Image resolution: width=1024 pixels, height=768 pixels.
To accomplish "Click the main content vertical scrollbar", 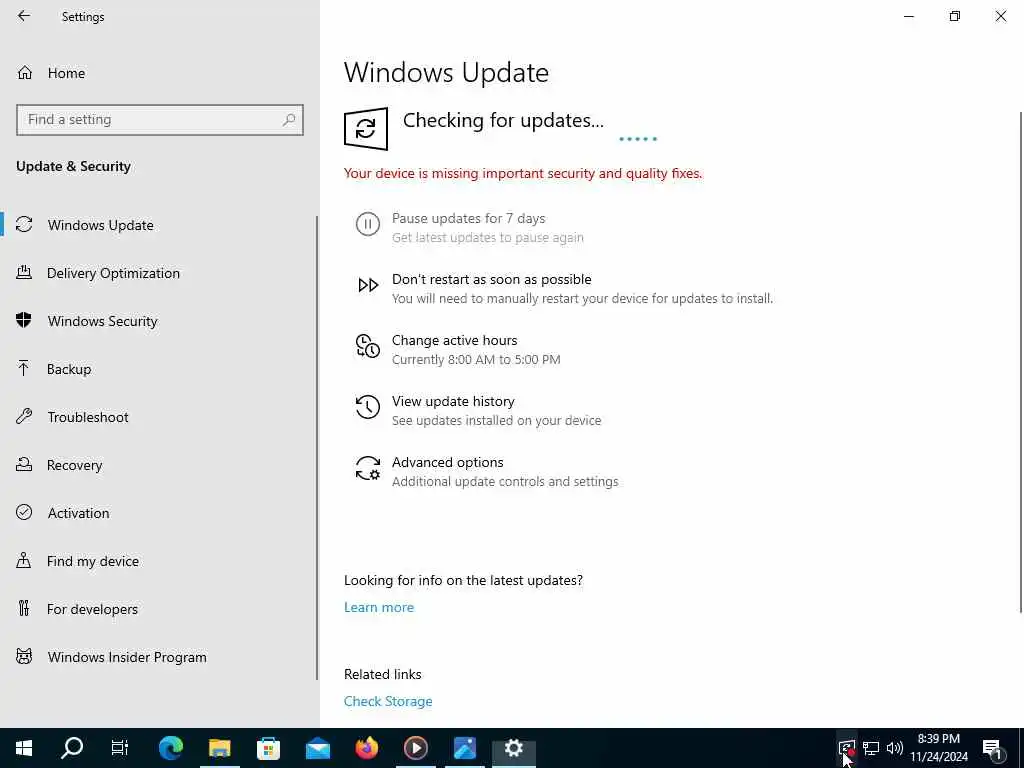I will click(1021, 362).
